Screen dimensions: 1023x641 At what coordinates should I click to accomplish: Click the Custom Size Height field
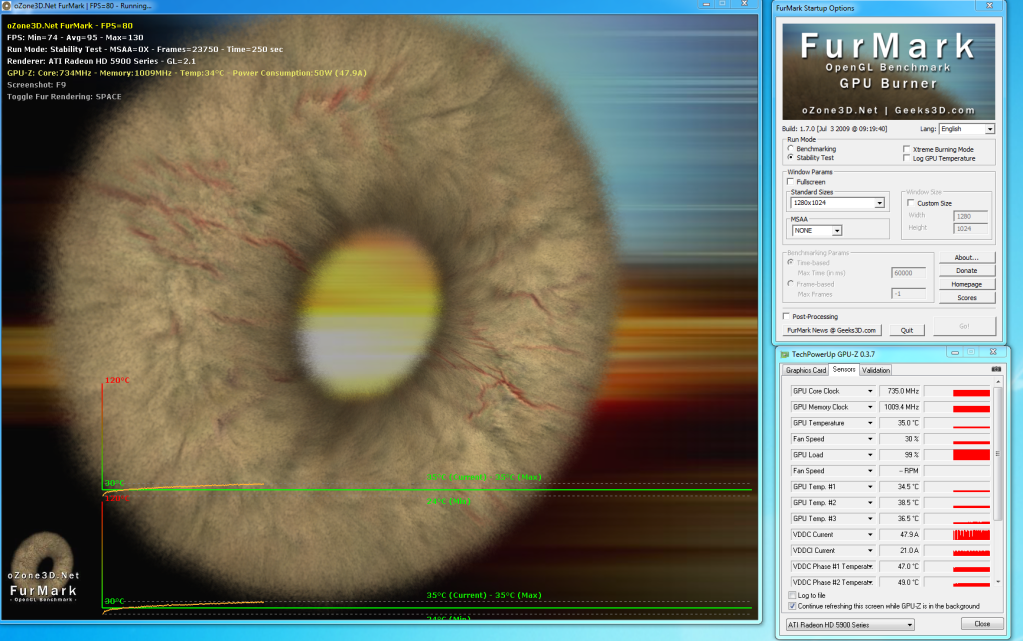click(x=971, y=228)
